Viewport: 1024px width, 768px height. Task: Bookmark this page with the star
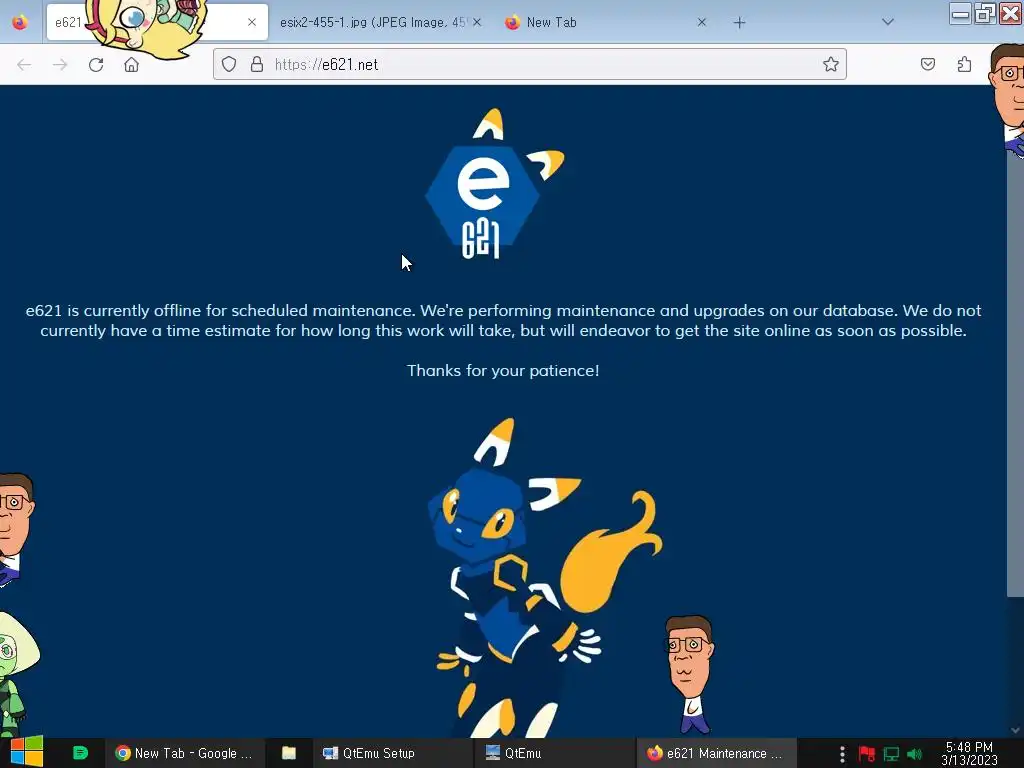[x=831, y=64]
